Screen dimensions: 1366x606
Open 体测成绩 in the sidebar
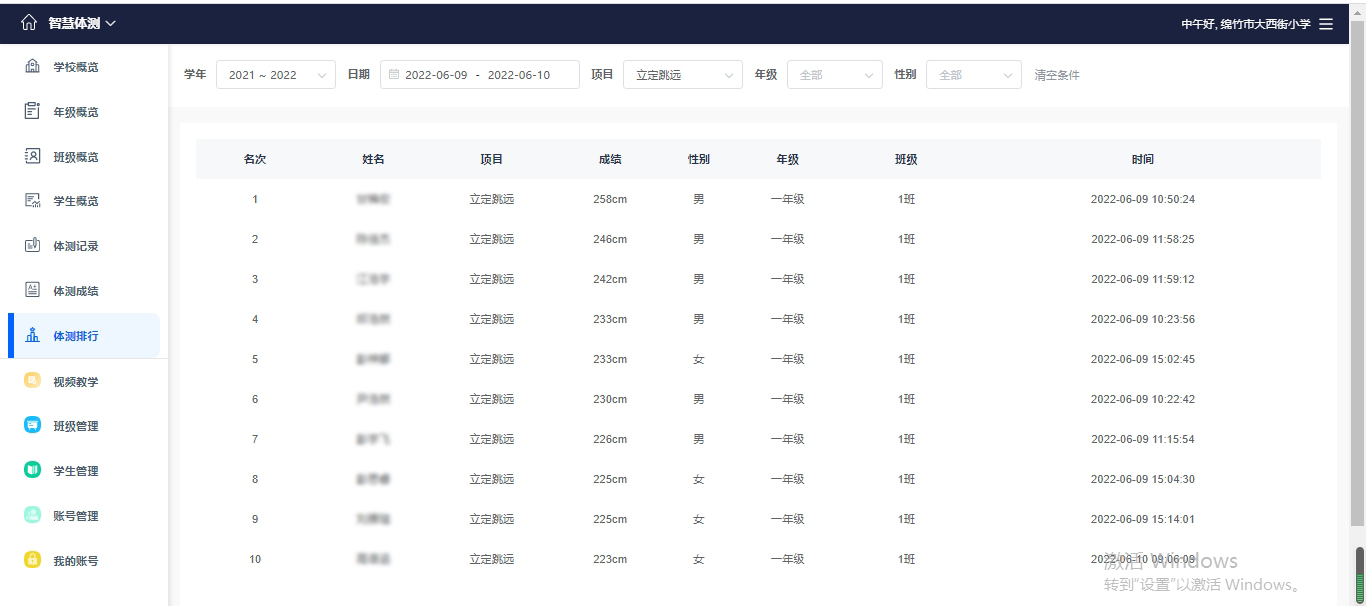tap(76, 291)
